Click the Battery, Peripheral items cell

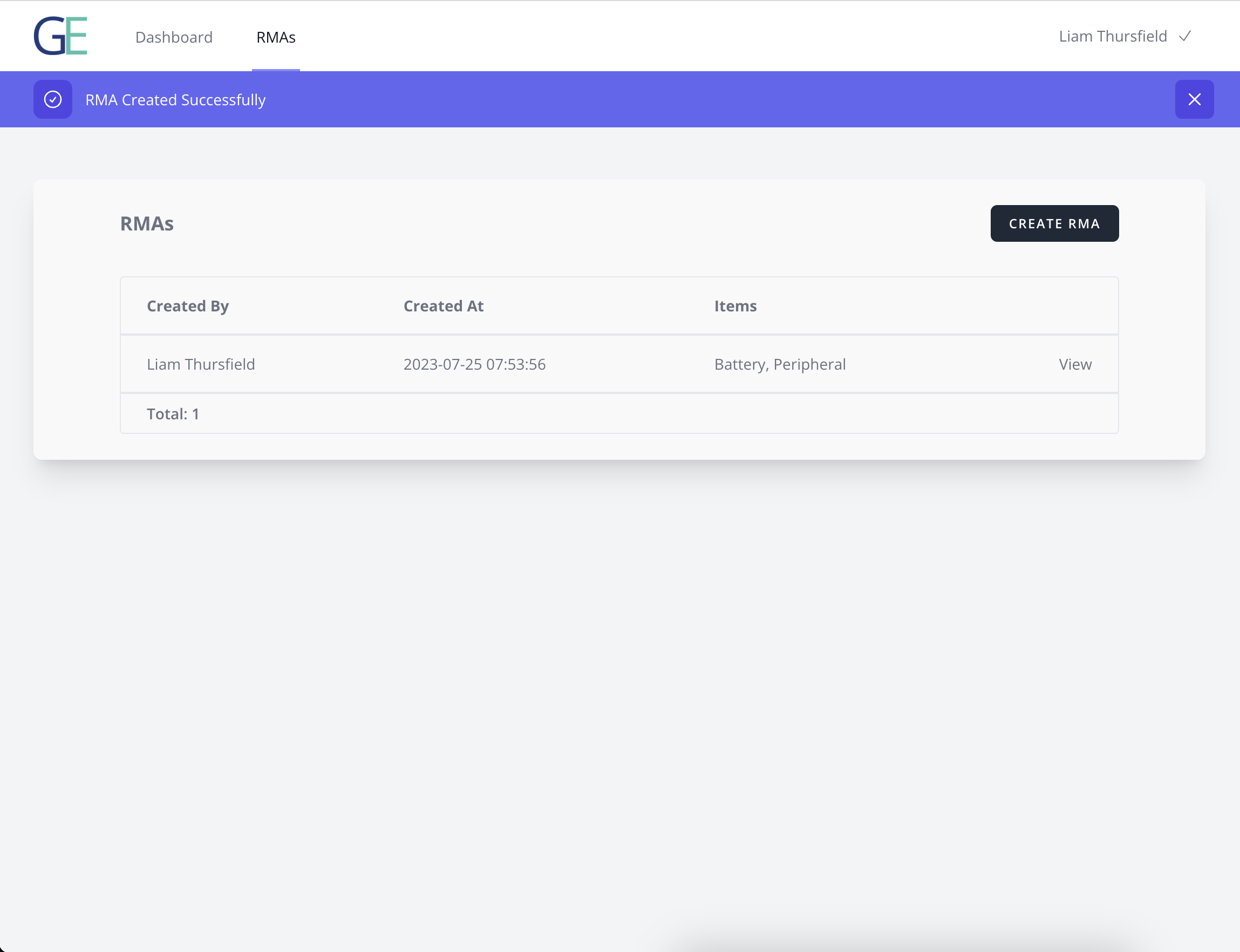tap(780, 364)
